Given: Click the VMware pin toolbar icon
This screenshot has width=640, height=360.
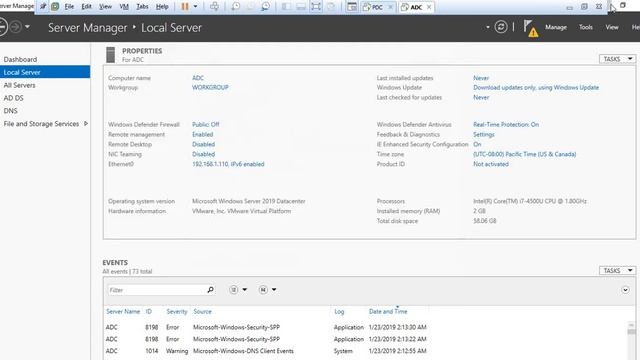Looking at the screenshot, I should point(43,7).
